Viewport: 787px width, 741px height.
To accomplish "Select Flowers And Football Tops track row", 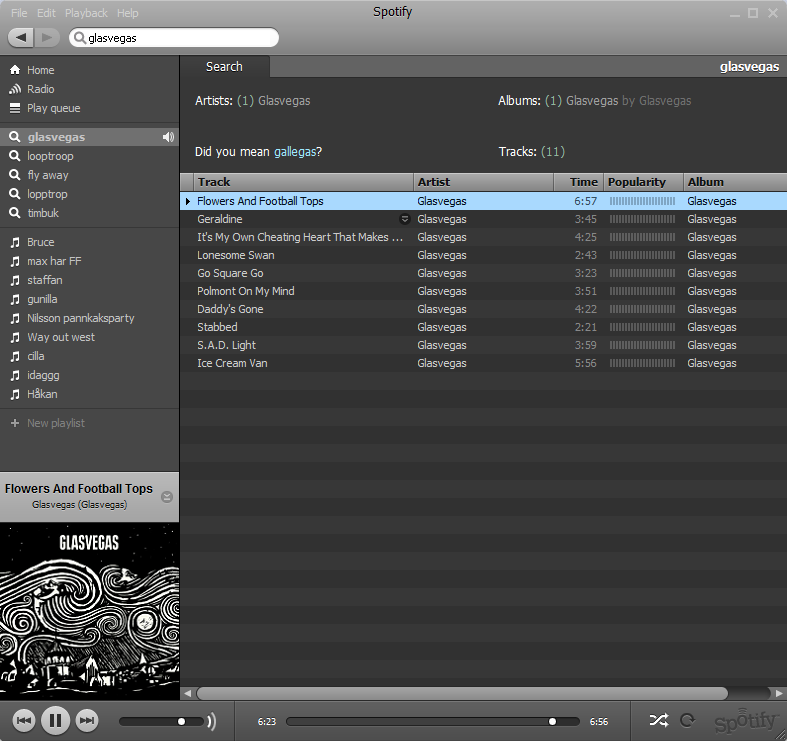I will pyautogui.click(x=483, y=201).
